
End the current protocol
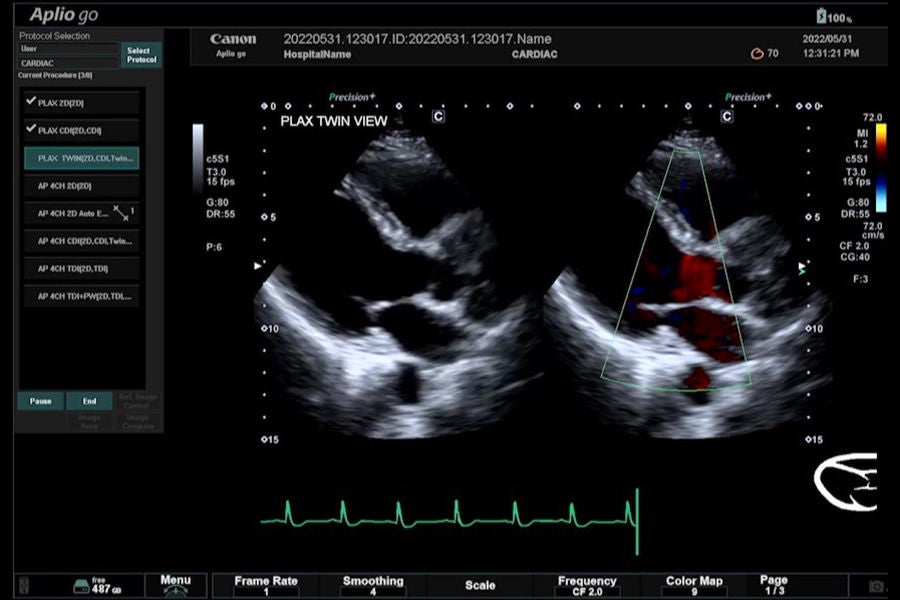pyautogui.click(x=90, y=401)
